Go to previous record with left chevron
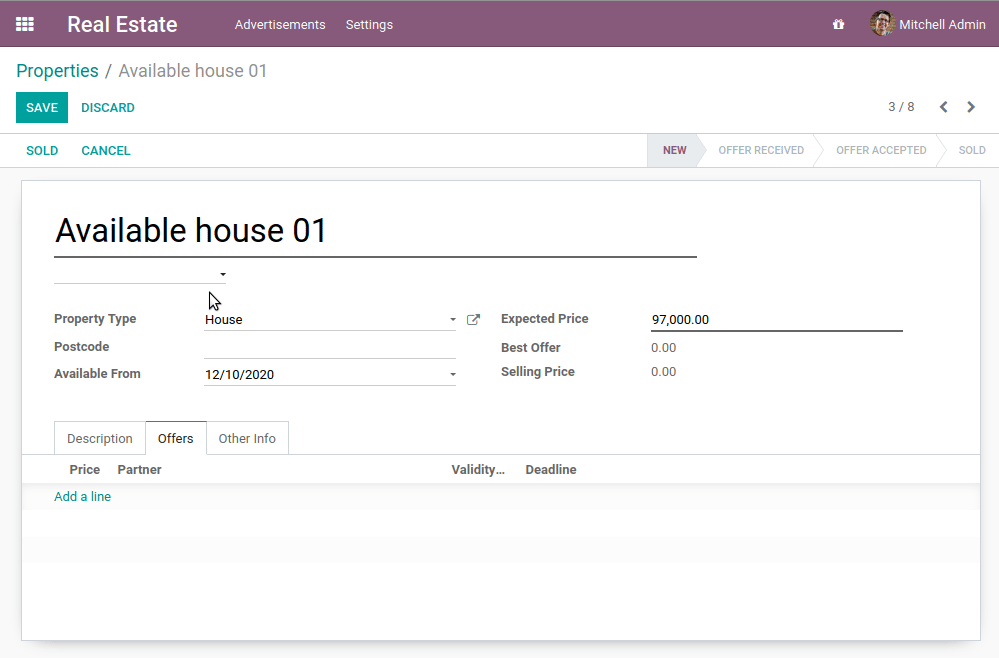Image resolution: width=999 pixels, height=658 pixels. pyautogui.click(x=943, y=106)
